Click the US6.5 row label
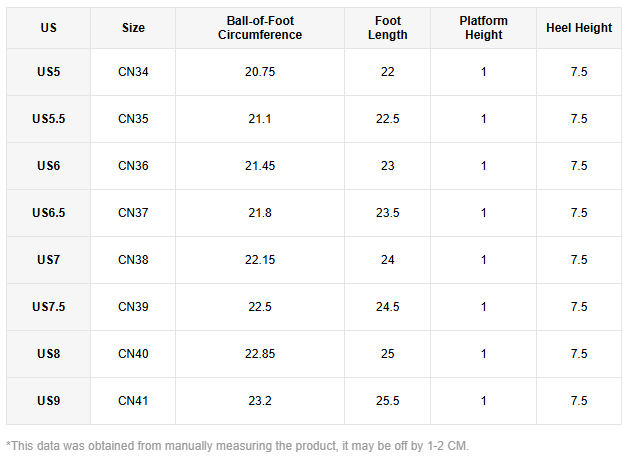Image resolution: width=627 pixels, height=462 pixels. tap(48, 213)
